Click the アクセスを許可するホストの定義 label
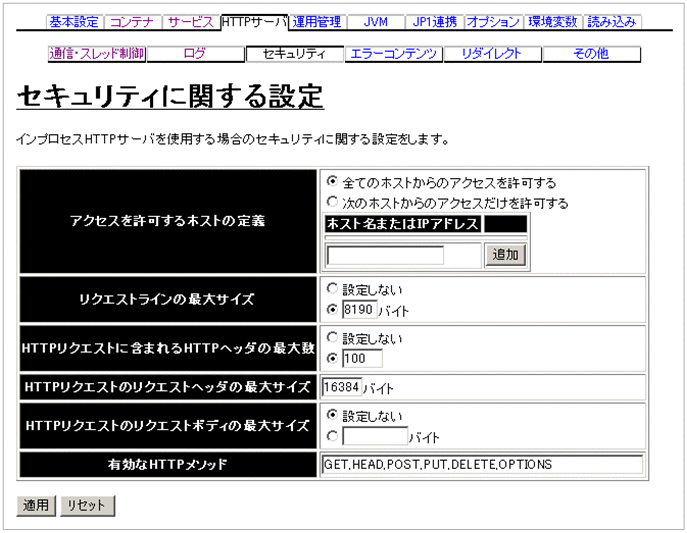 tap(168, 221)
